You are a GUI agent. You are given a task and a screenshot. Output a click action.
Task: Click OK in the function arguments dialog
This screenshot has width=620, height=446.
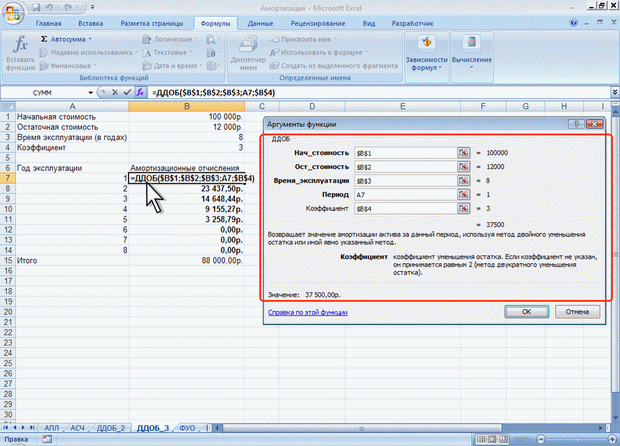(526, 312)
